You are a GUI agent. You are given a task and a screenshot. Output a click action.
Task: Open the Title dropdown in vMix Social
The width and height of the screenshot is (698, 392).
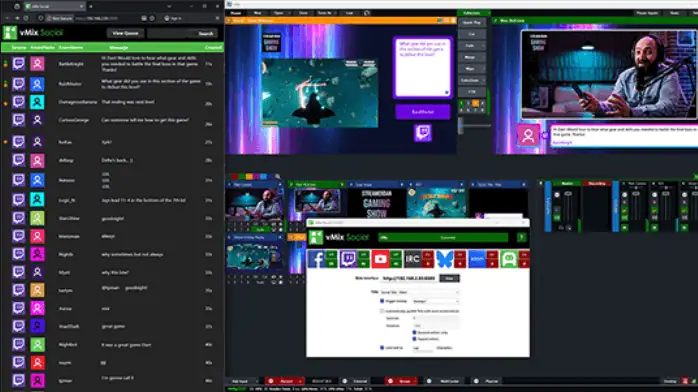pyautogui.click(x=419, y=292)
